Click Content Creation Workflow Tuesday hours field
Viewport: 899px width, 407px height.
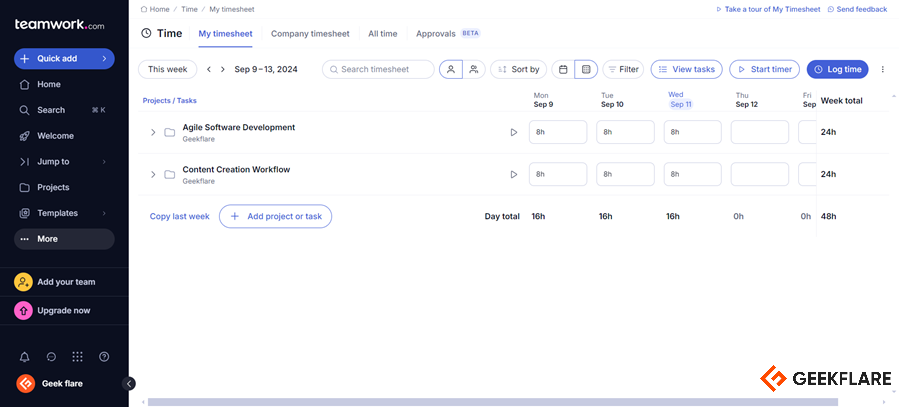(626, 174)
